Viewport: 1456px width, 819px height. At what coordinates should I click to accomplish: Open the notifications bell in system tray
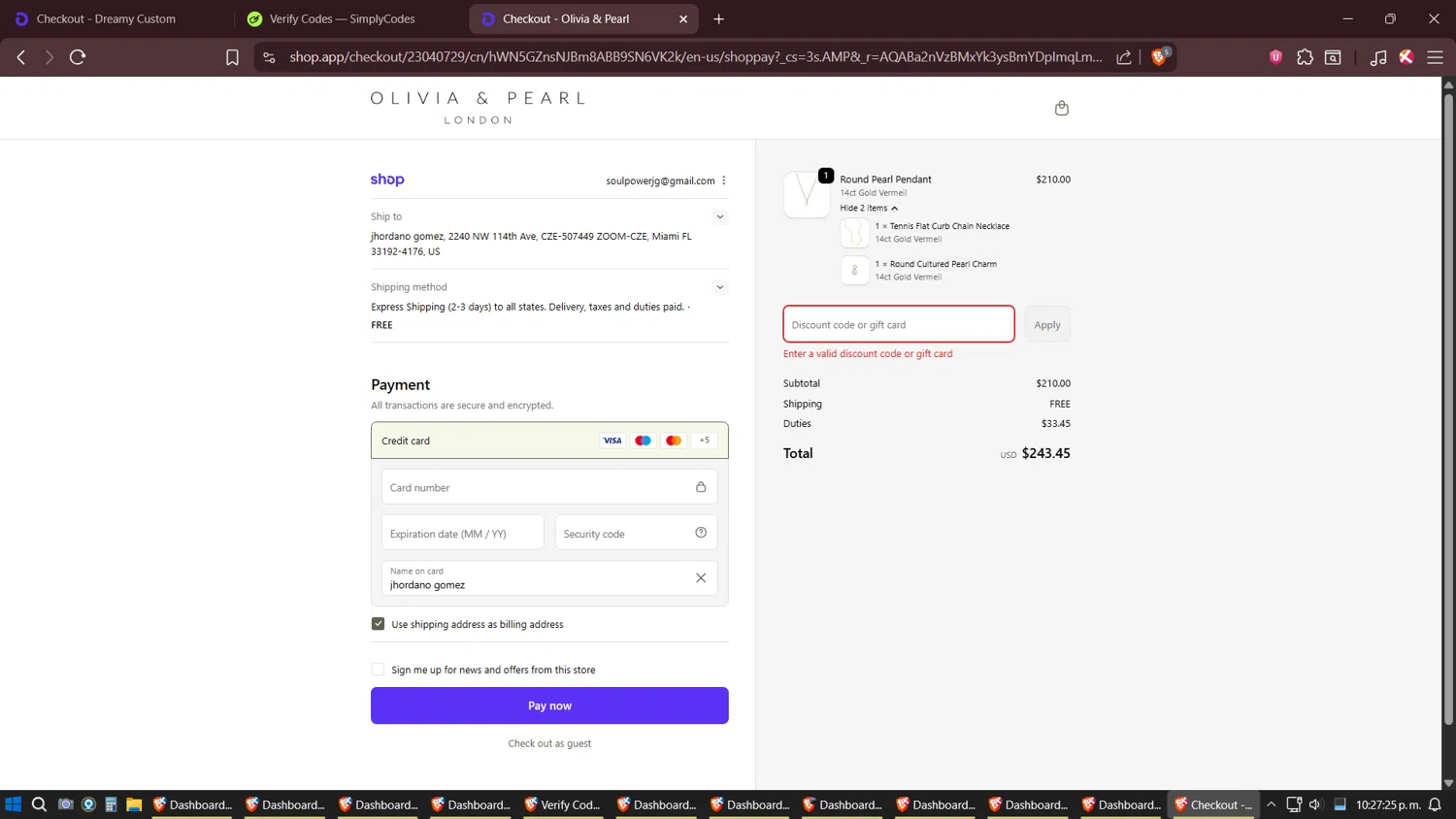pyautogui.click(x=1435, y=804)
